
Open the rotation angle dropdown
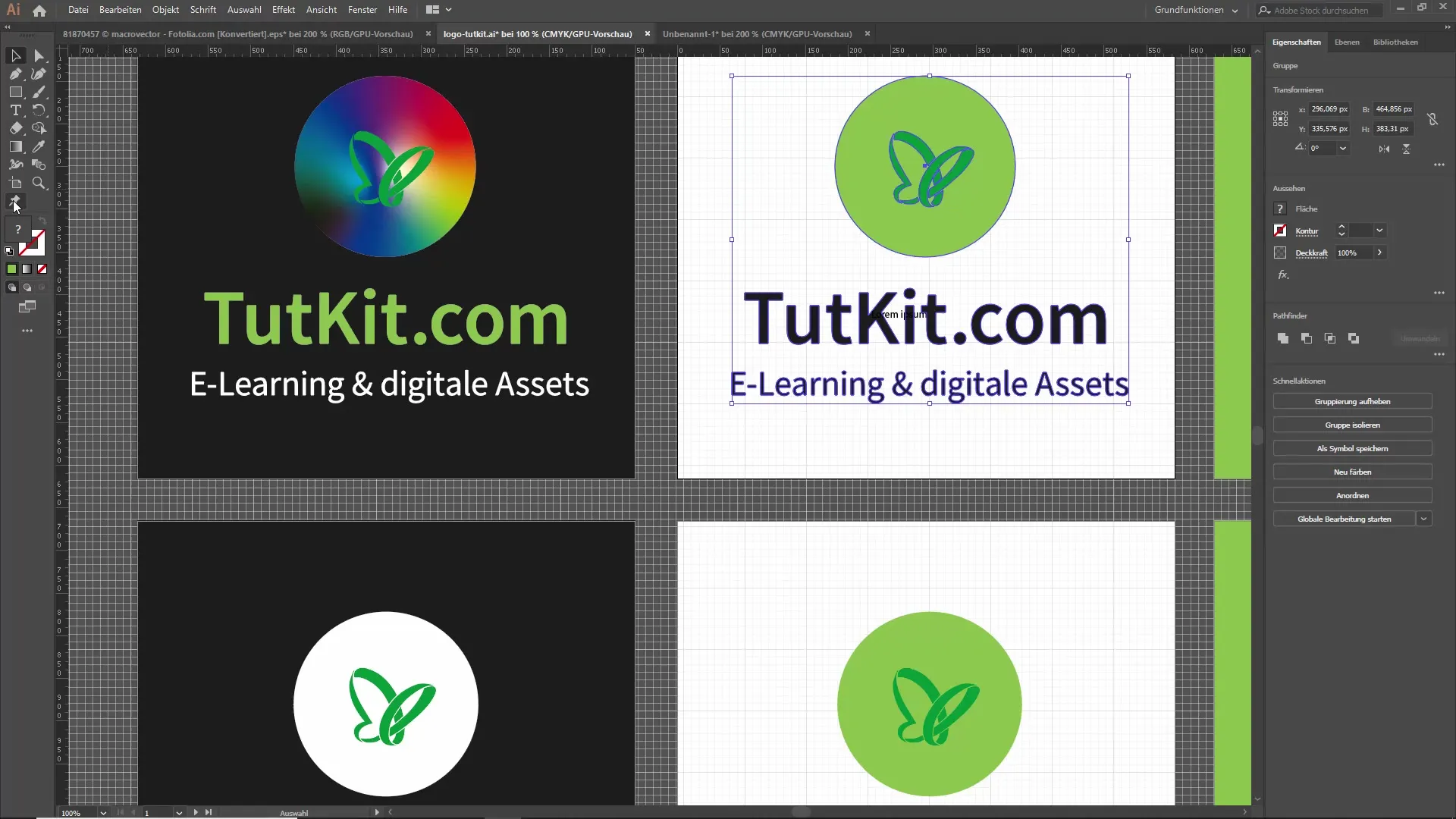[1342, 148]
